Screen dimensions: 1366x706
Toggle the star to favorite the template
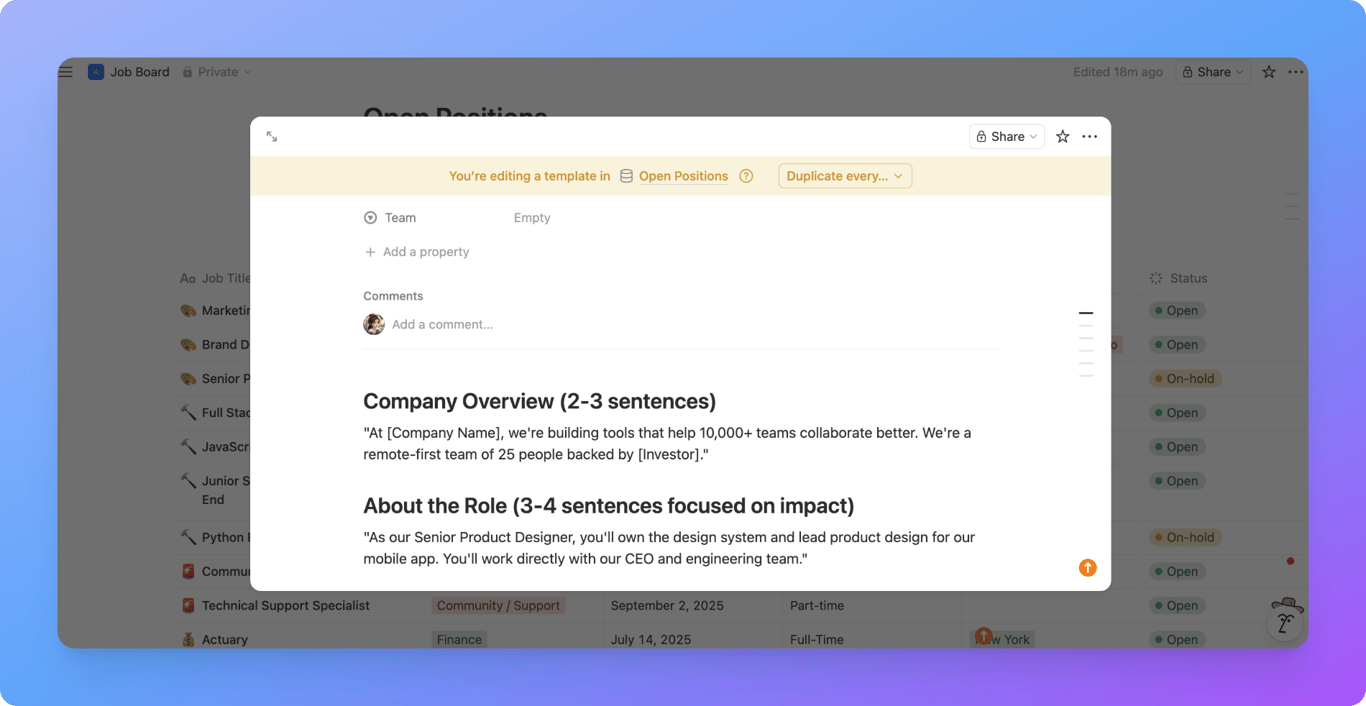(1062, 136)
